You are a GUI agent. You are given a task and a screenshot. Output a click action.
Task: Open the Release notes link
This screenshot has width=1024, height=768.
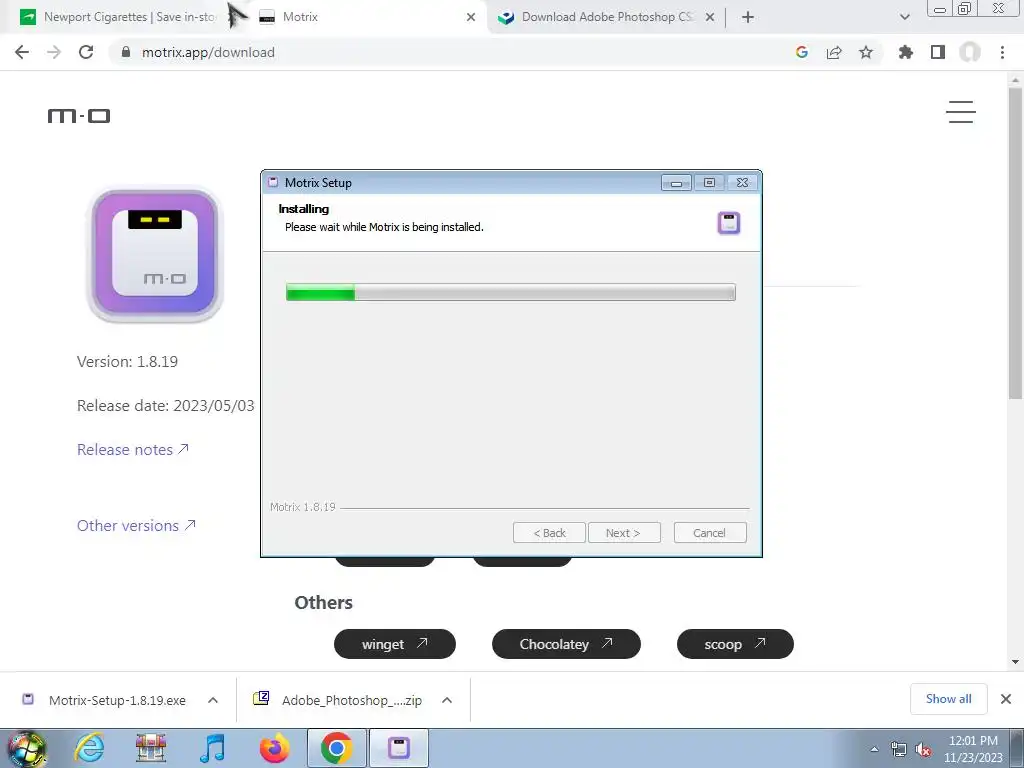tap(133, 449)
